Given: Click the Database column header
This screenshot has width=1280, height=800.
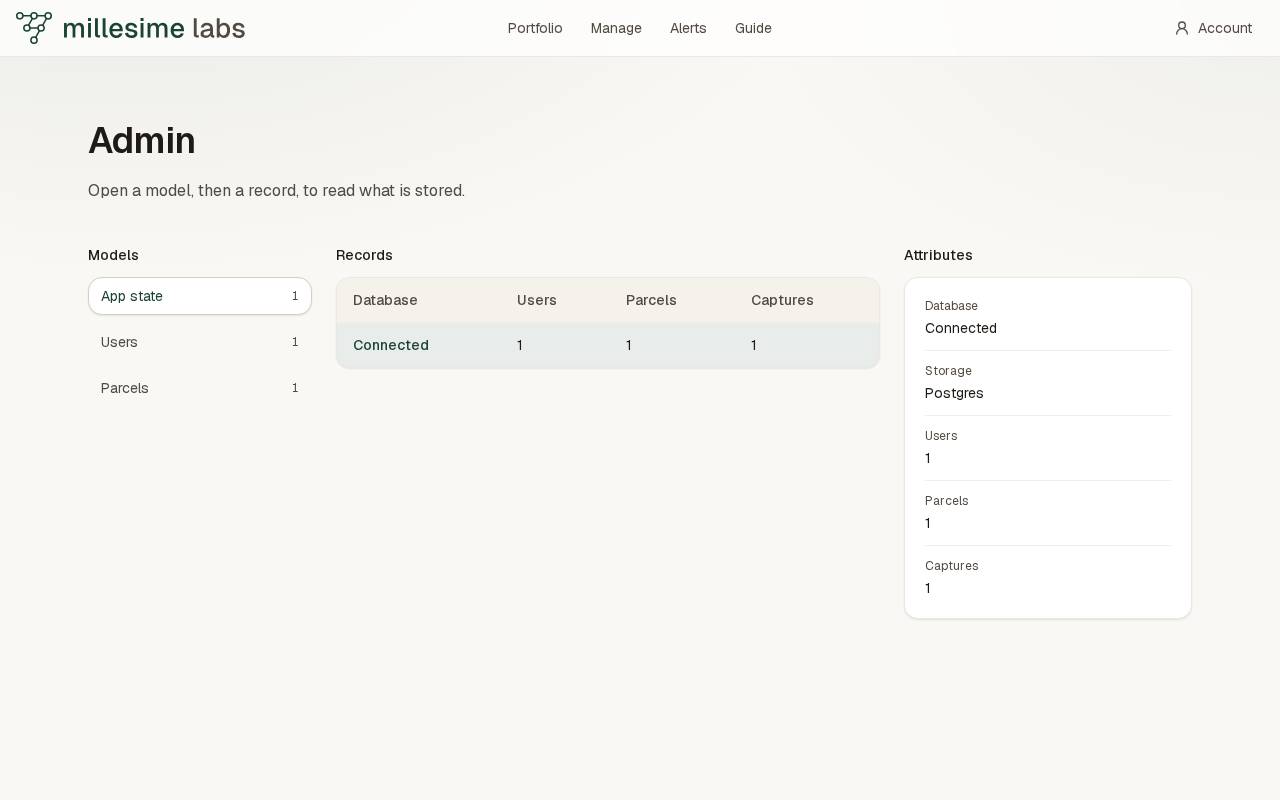Looking at the screenshot, I should (x=385, y=300).
